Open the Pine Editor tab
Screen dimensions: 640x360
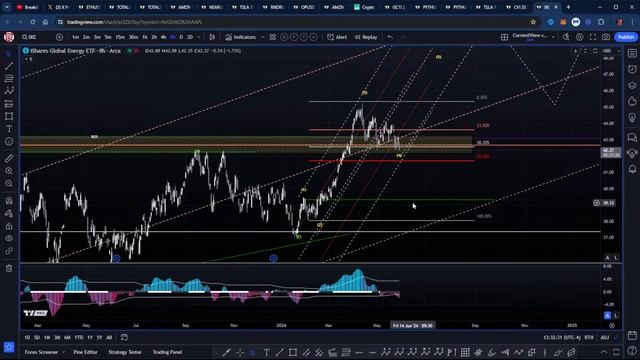tap(85, 352)
